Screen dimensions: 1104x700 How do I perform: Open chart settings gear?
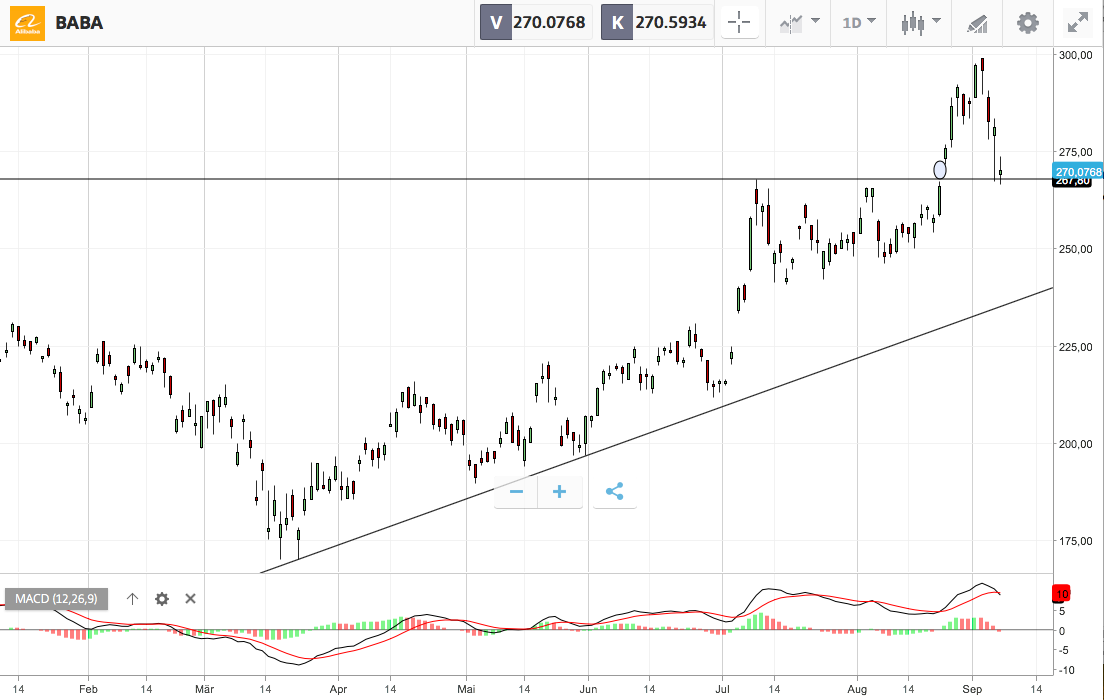1027,23
